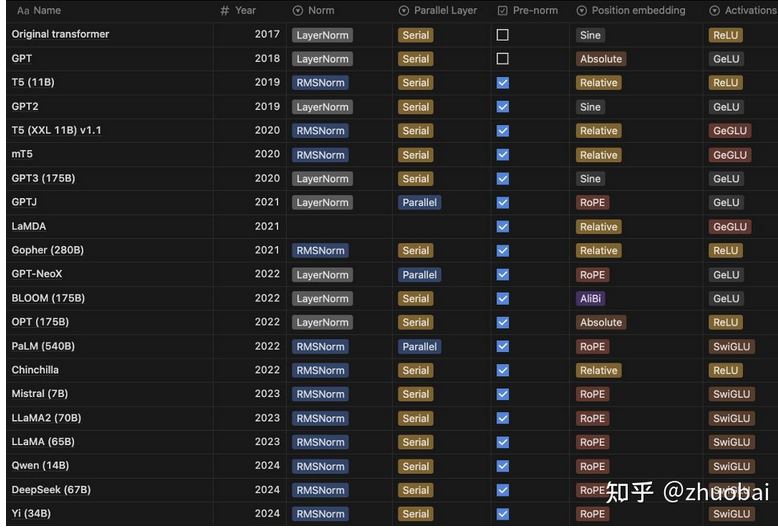Click the Norm column select icon

coord(298,10)
